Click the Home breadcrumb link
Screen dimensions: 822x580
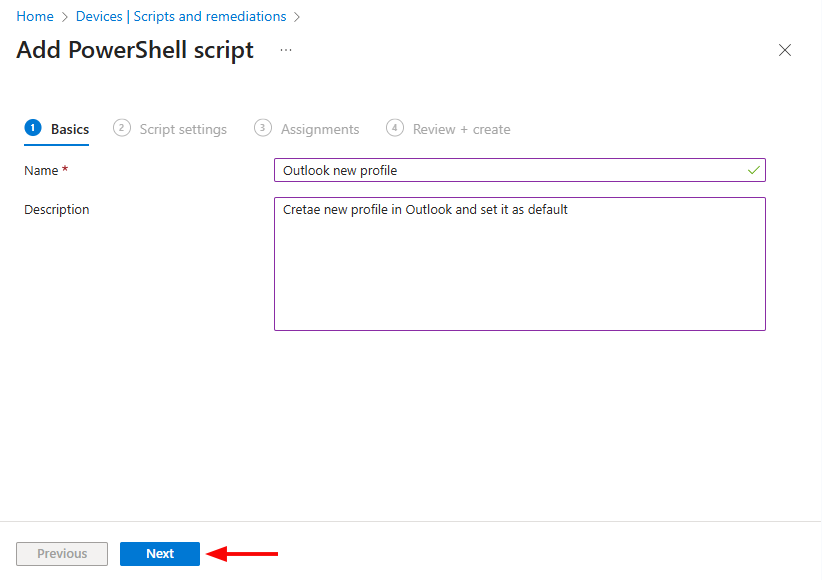coord(35,16)
